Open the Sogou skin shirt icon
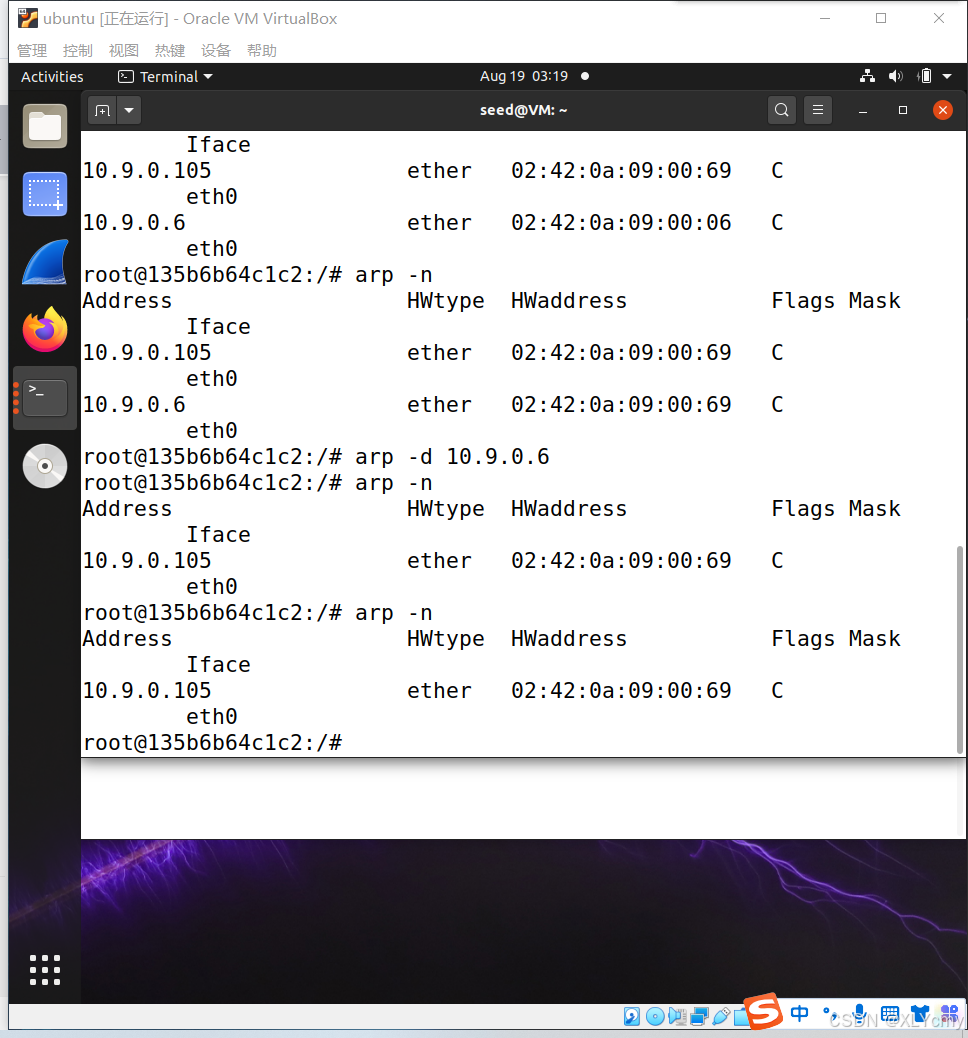Viewport: 968px width, 1038px height. pos(920,1014)
